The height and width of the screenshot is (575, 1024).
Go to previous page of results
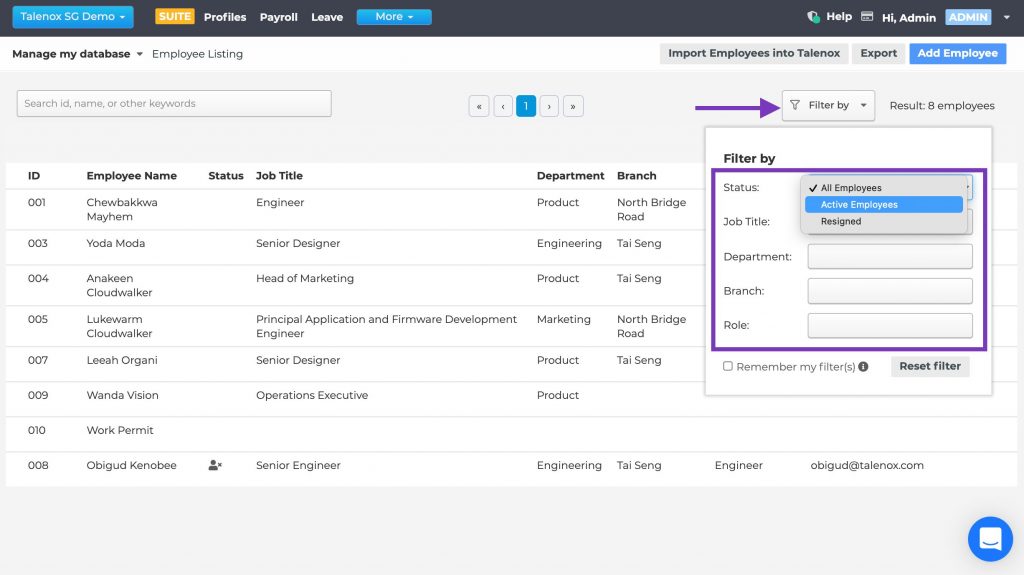(503, 106)
